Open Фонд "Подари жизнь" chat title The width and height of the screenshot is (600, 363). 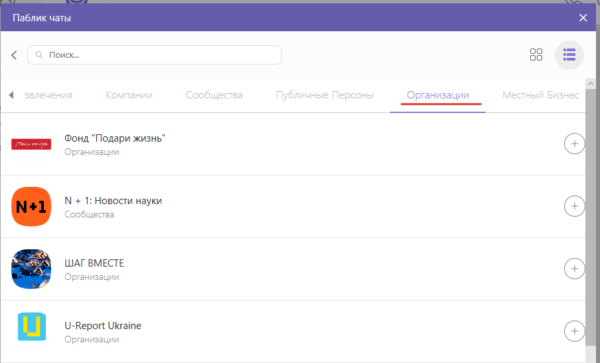click(x=115, y=138)
